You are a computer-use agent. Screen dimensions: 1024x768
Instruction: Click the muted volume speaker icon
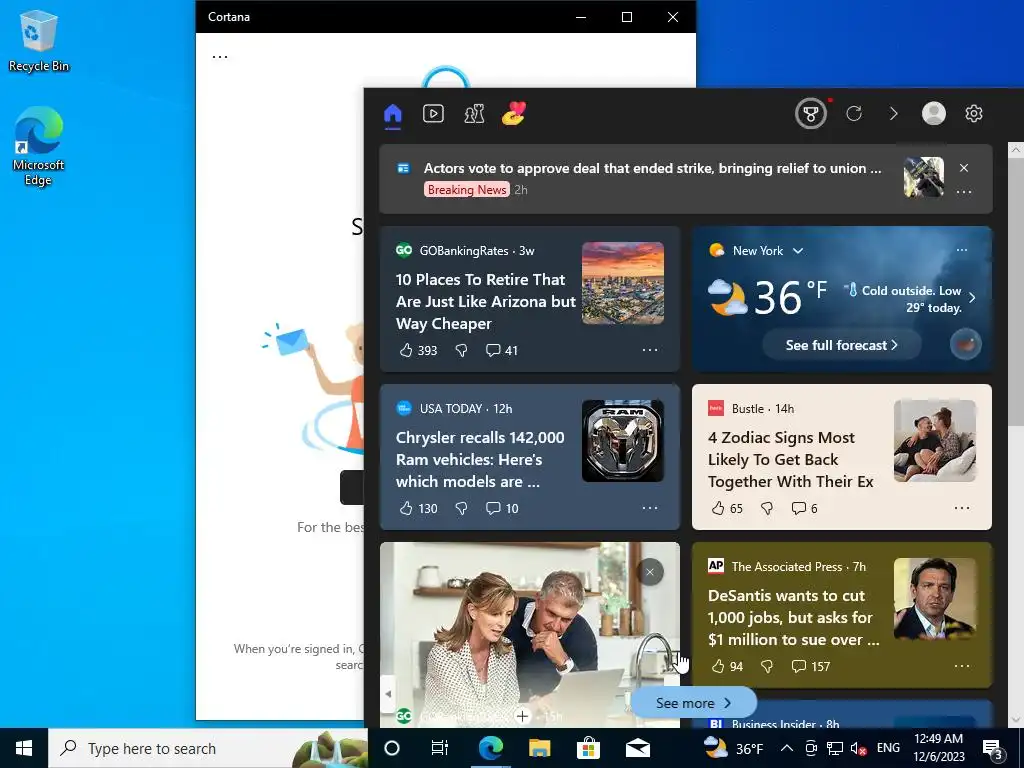coord(858,748)
